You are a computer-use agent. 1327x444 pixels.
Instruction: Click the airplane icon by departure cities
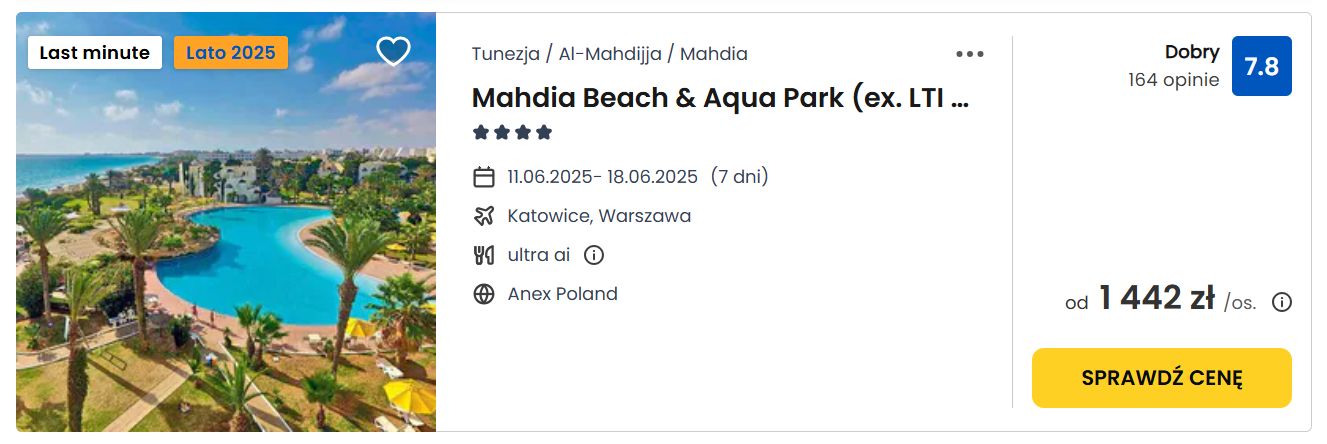coord(484,216)
